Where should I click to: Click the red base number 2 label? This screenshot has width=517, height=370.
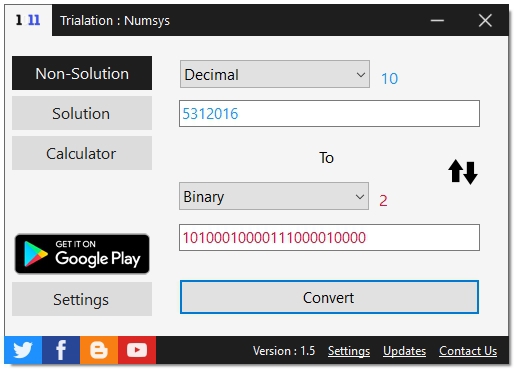(383, 201)
